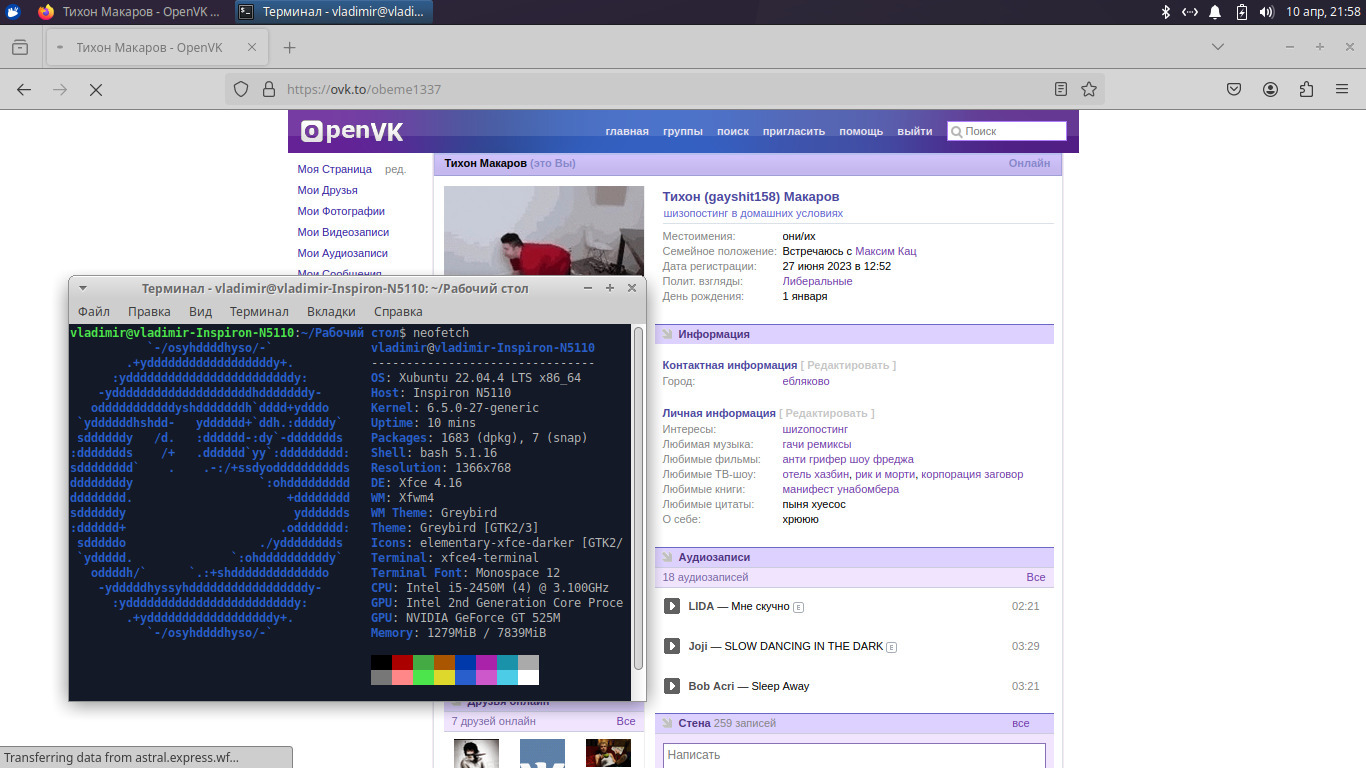This screenshot has width=1366, height=768.
Task: Bookmark this page with the star icon
Action: coord(1089,89)
